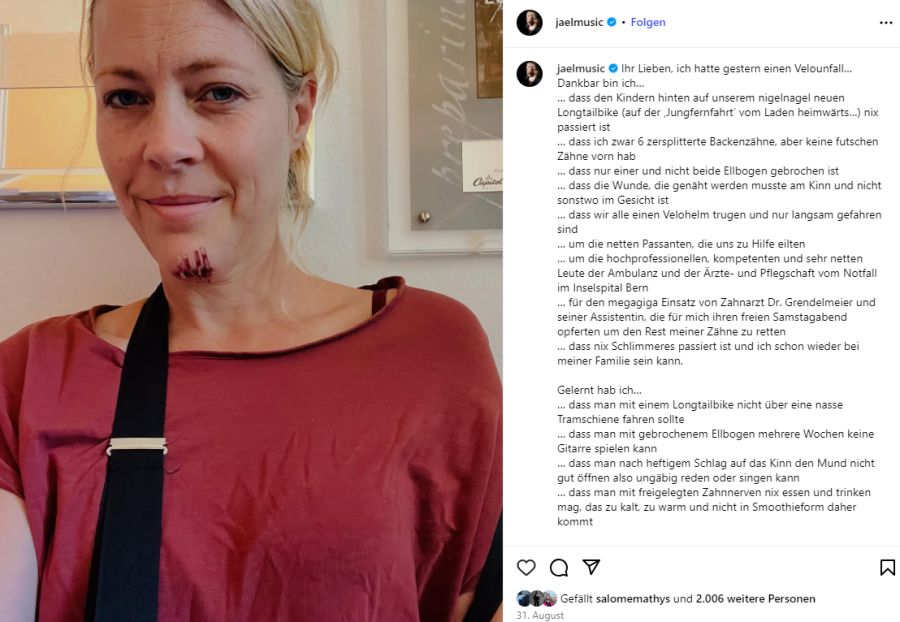Open jaelmusic username in caption
This screenshot has height=622, width=900.
(580, 68)
